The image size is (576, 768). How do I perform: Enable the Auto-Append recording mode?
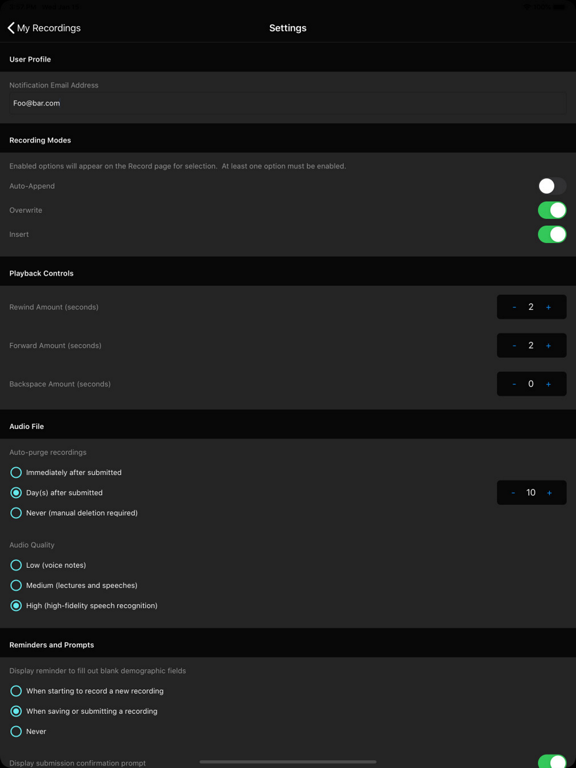[552, 186]
